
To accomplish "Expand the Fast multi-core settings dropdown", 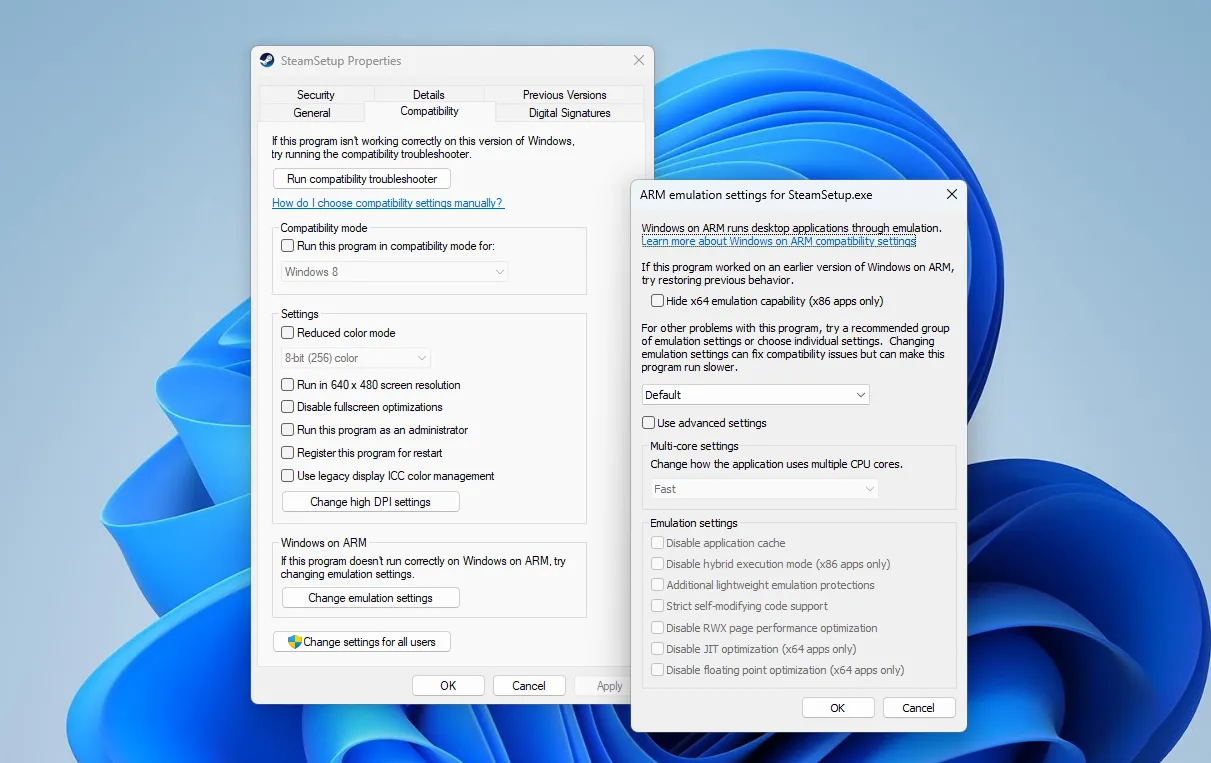I will click(764, 489).
